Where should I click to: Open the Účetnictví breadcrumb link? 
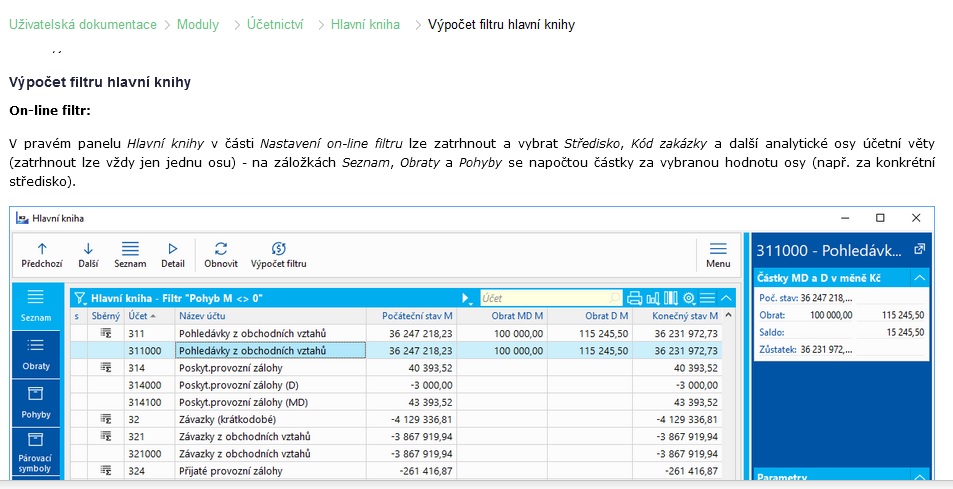(275, 25)
